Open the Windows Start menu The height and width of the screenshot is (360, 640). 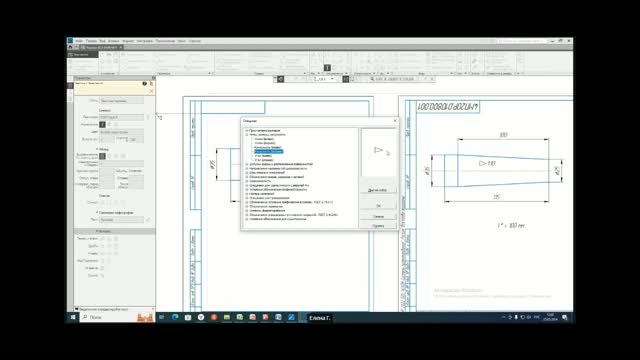pyautogui.click(x=73, y=317)
